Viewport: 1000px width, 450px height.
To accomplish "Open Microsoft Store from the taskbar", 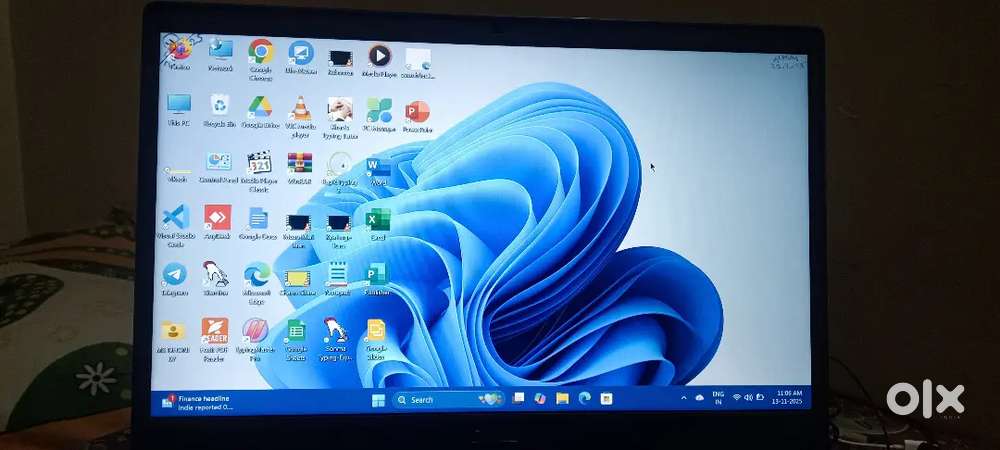I will point(607,398).
